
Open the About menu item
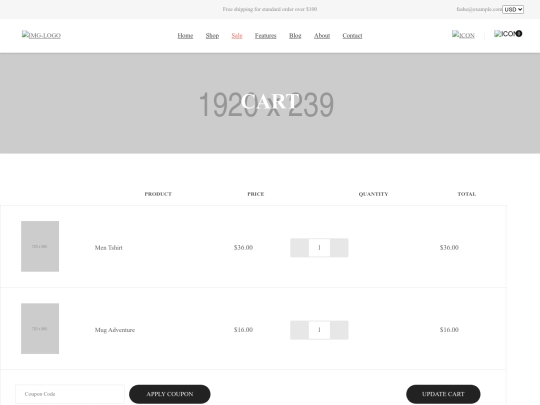(322, 35)
